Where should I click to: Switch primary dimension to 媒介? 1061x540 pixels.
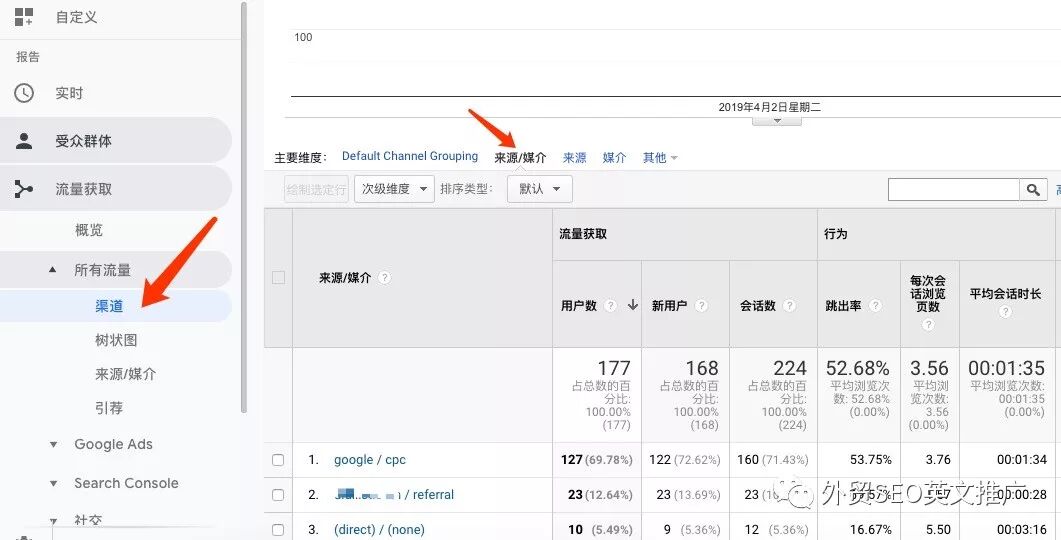(x=614, y=158)
